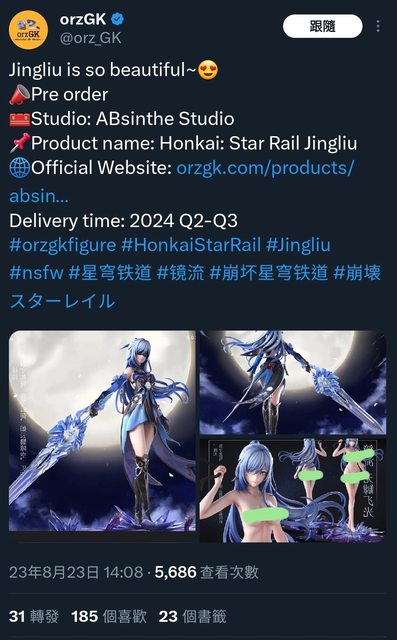
Task: View the 23 個書籤 bookmarks count
Action: 192,616
